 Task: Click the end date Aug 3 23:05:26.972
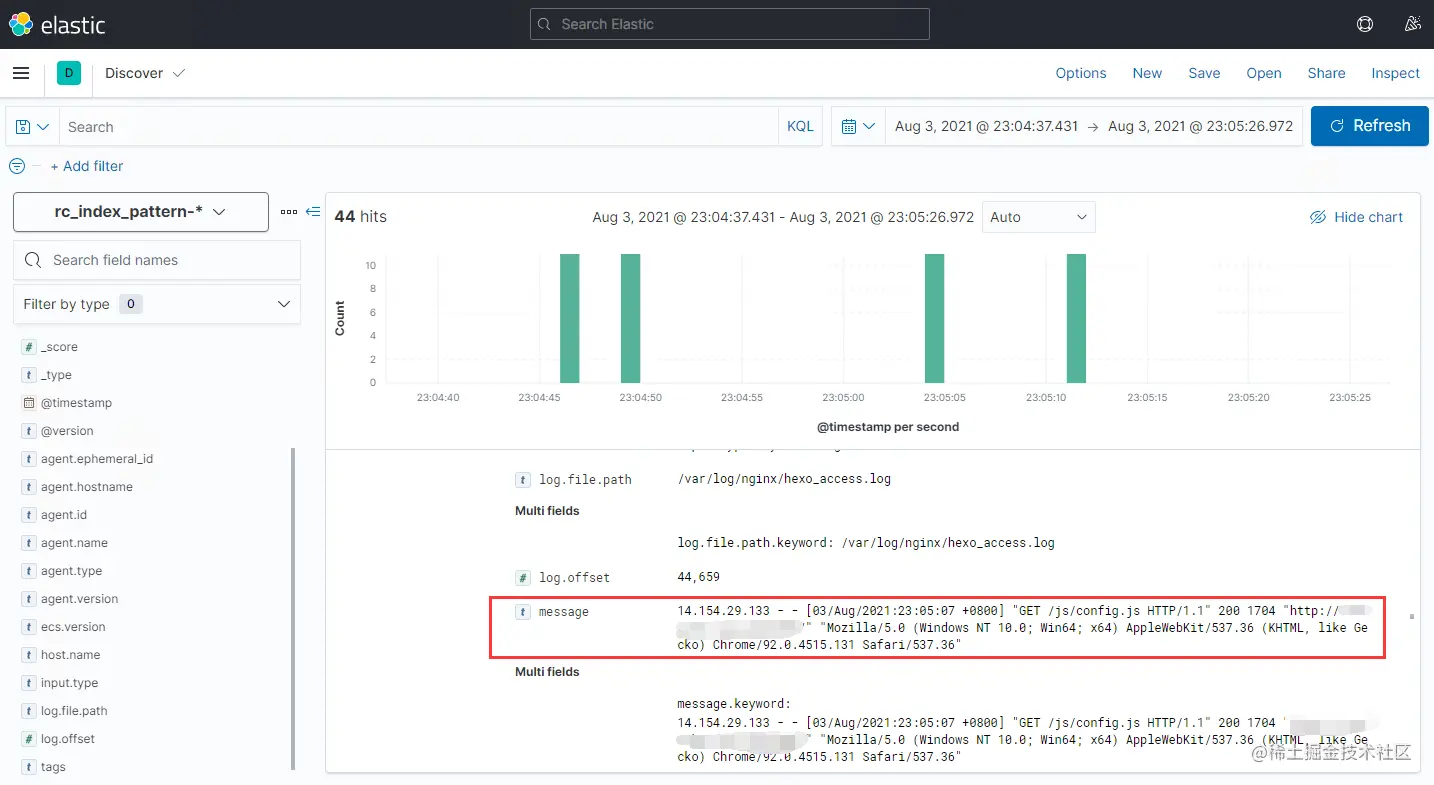1201,126
